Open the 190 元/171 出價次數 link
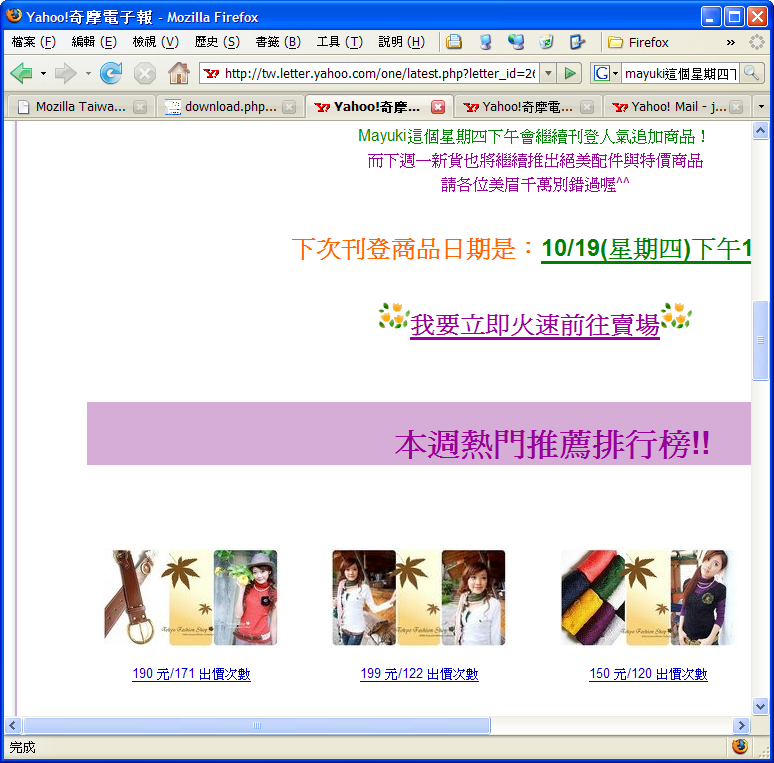 pyautogui.click(x=192, y=674)
